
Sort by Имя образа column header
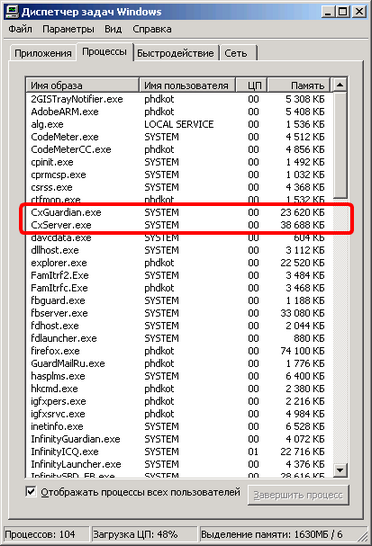click(82, 85)
